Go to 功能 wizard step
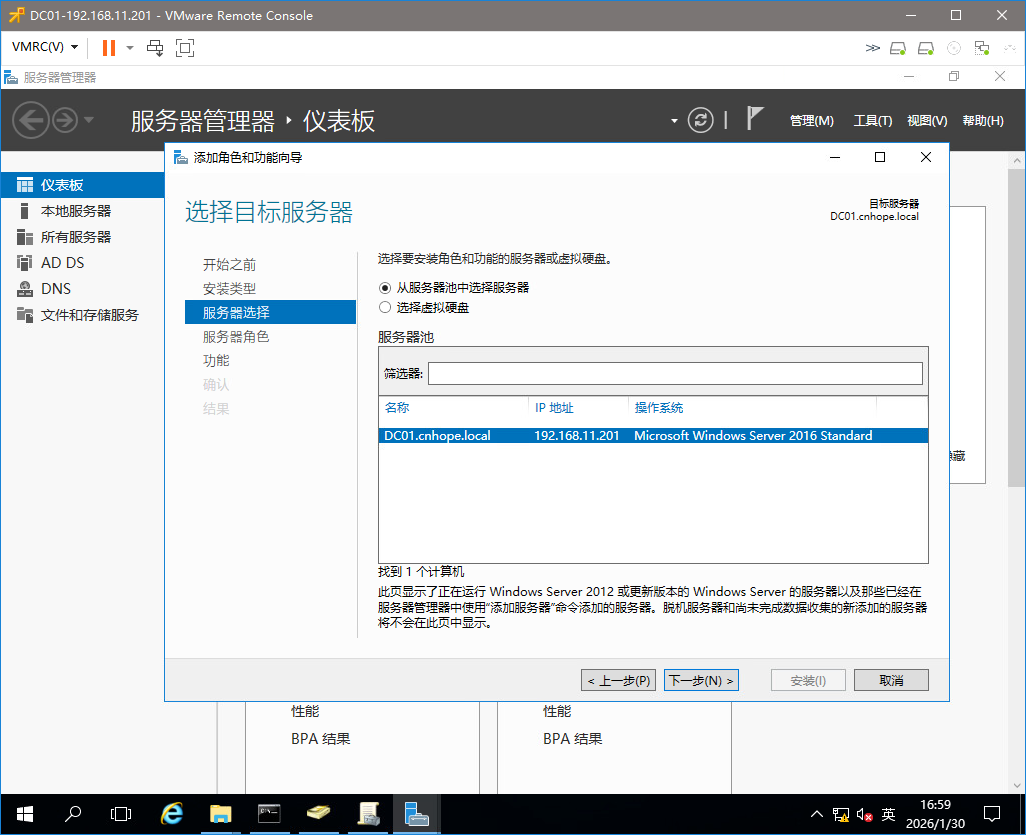The width and height of the screenshot is (1026, 835). [216, 361]
